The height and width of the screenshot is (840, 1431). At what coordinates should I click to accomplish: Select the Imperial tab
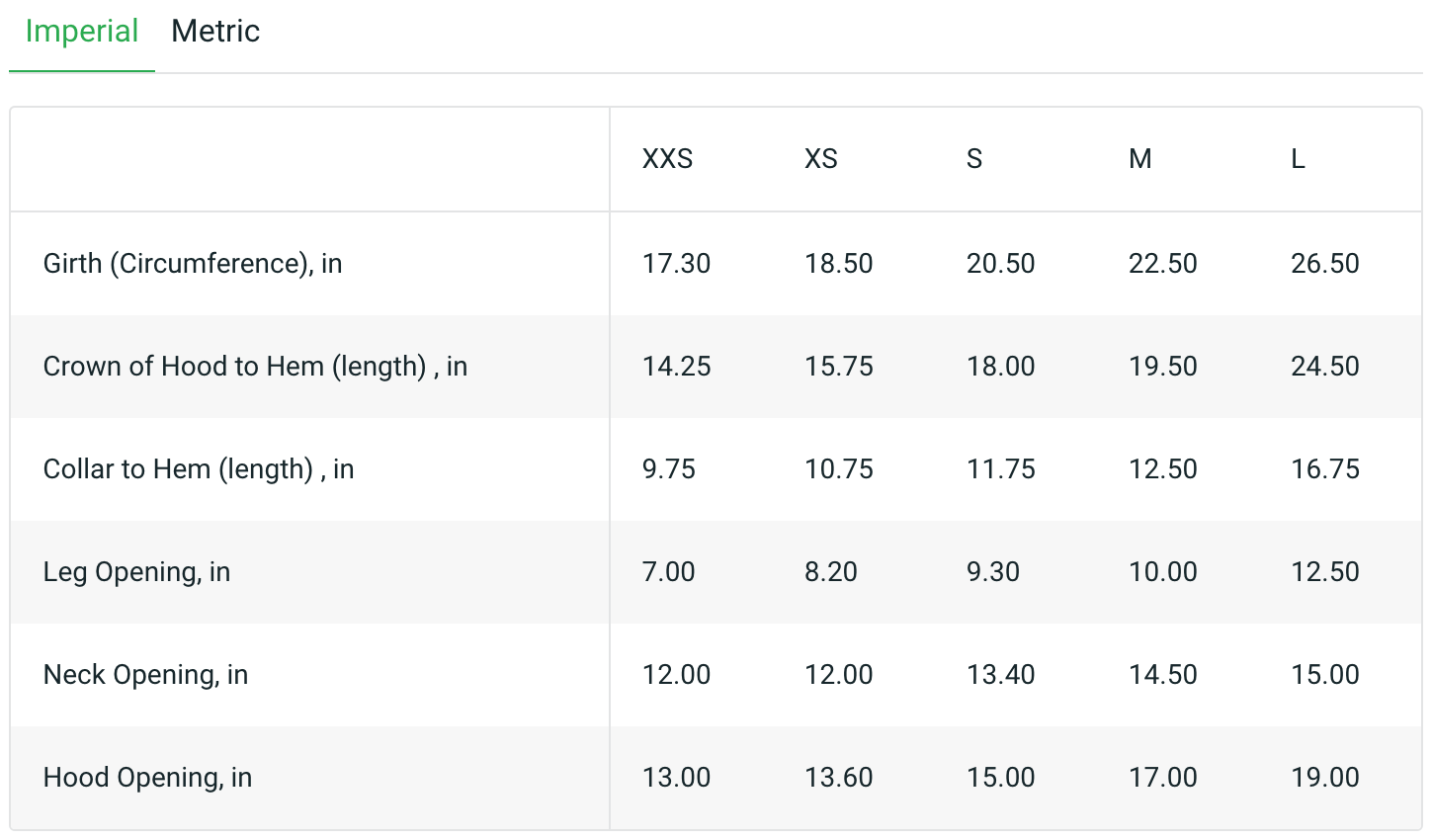tap(82, 32)
